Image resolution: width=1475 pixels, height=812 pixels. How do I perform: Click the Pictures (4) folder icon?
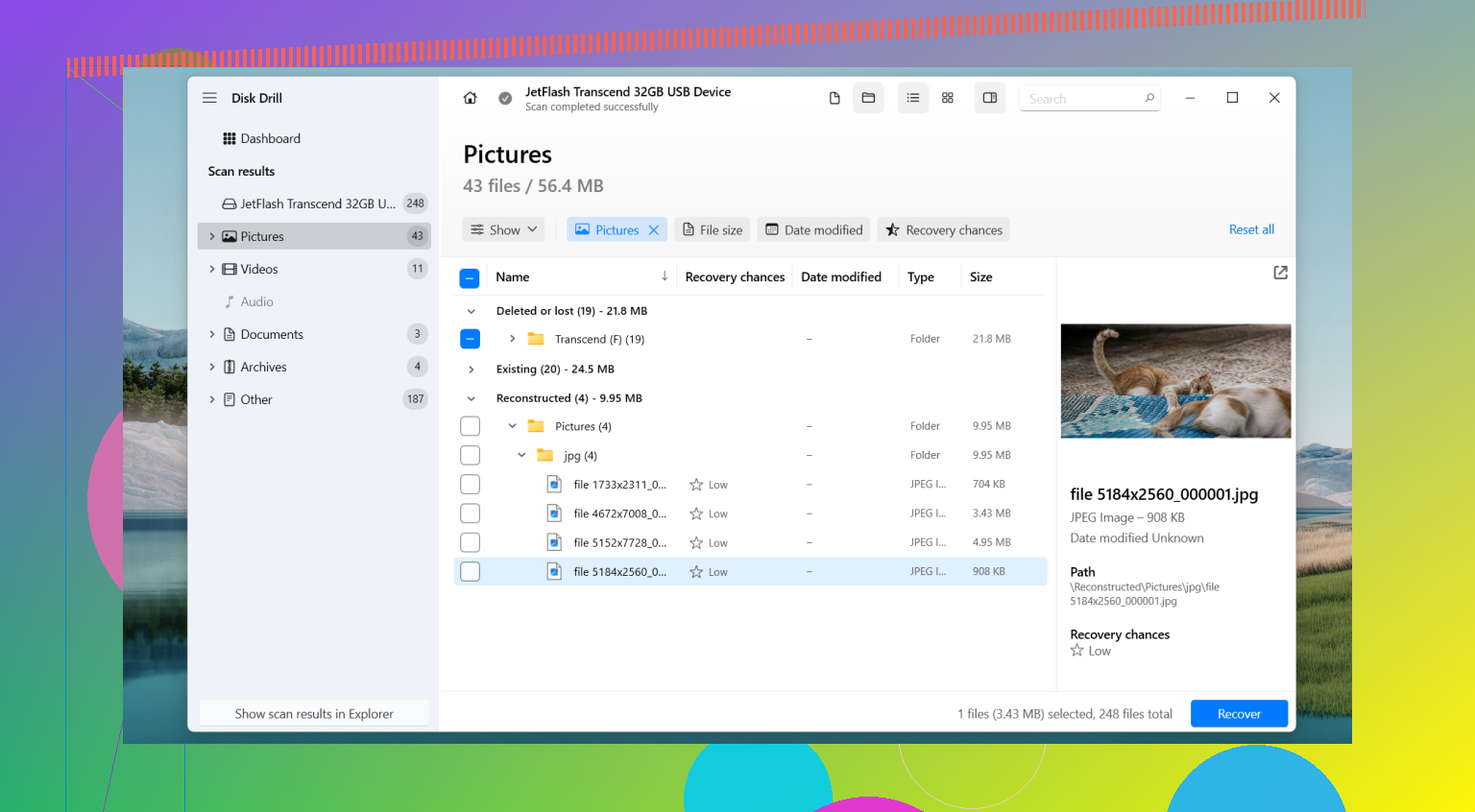click(536, 426)
